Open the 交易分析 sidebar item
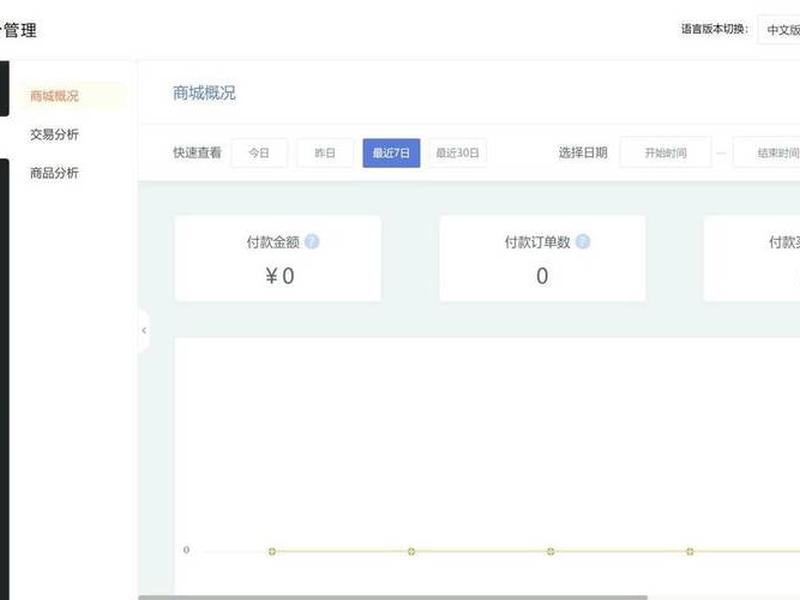The height and width of the screenshot is (600, 800). [x=54, y=134]
